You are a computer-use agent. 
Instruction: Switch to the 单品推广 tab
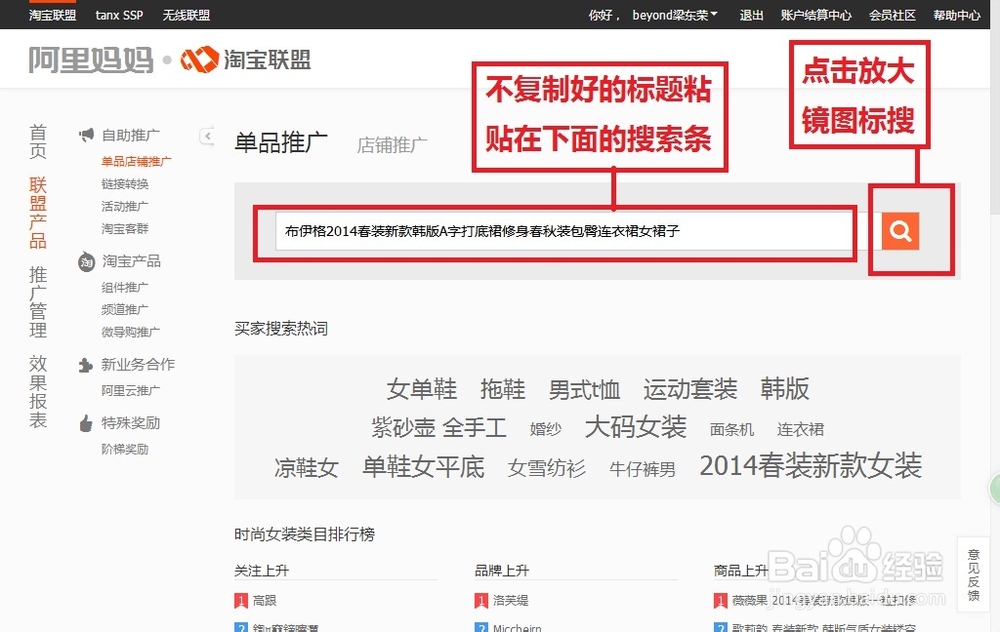[281, 142]
